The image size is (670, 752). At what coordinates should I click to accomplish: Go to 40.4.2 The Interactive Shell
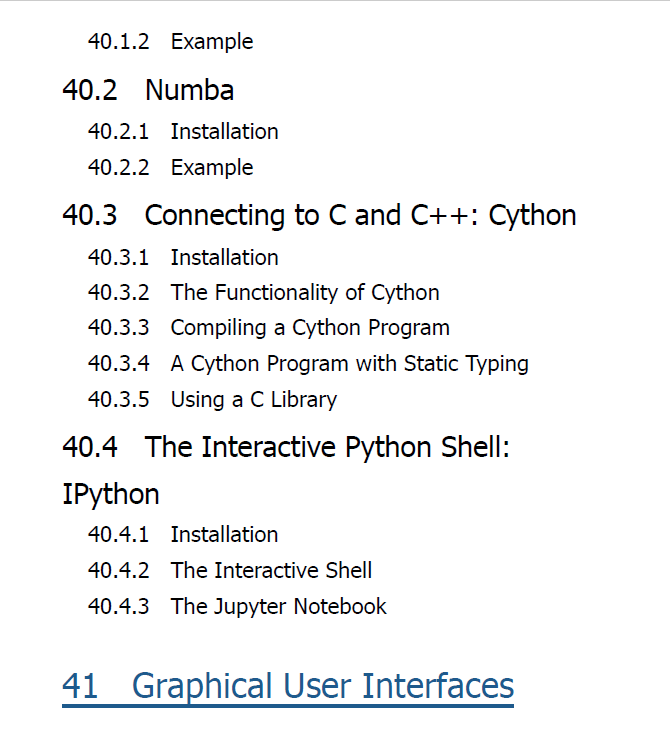230,571
